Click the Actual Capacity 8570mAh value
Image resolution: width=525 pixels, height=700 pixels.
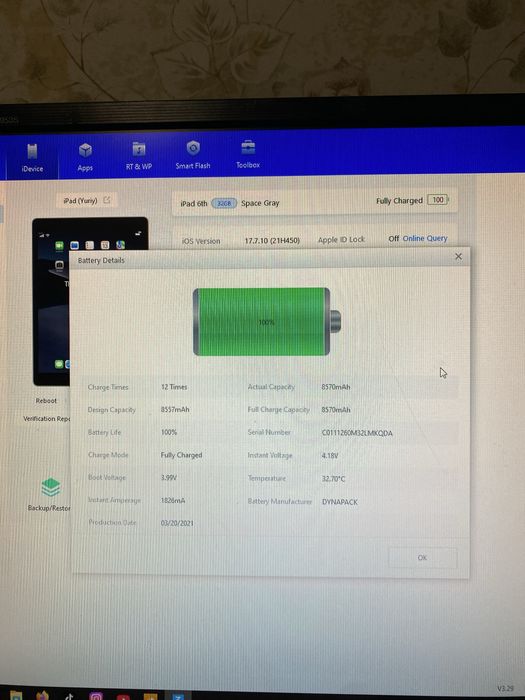click(336, 387)
